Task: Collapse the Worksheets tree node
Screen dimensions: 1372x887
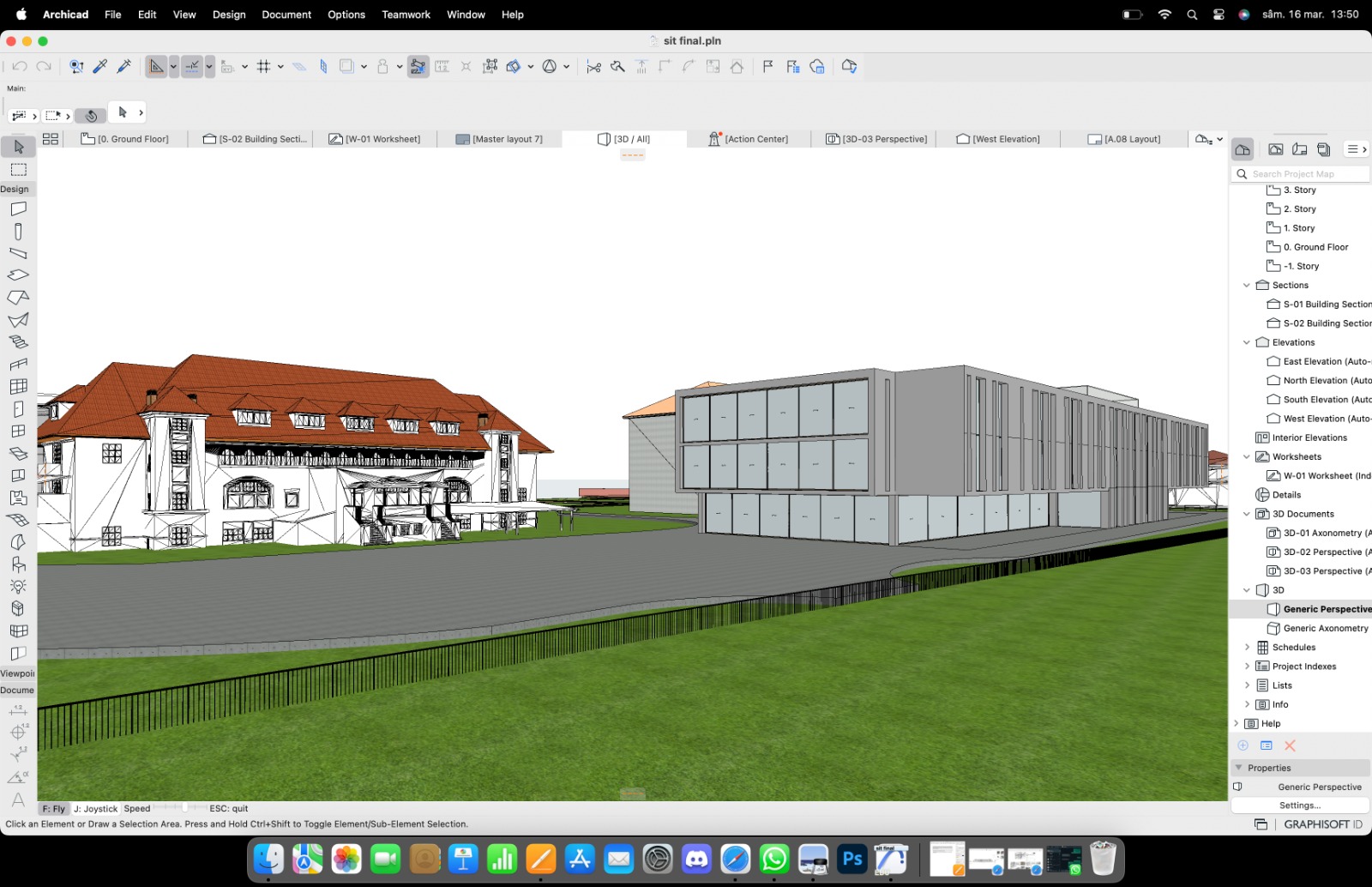Action: point(1247,456)
